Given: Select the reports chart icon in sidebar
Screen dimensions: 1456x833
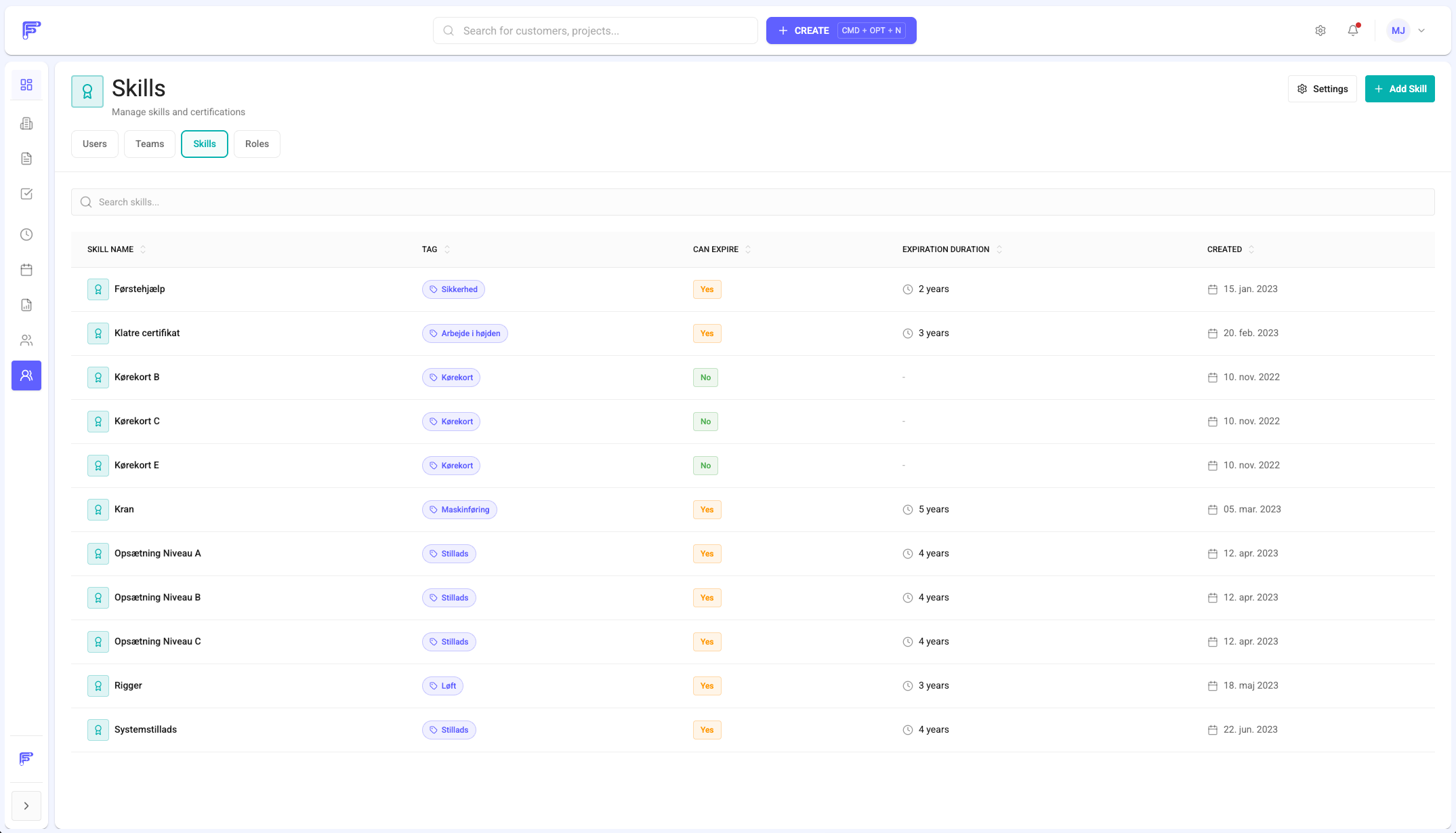Looking at the screenshot, I should coord(26,305).
